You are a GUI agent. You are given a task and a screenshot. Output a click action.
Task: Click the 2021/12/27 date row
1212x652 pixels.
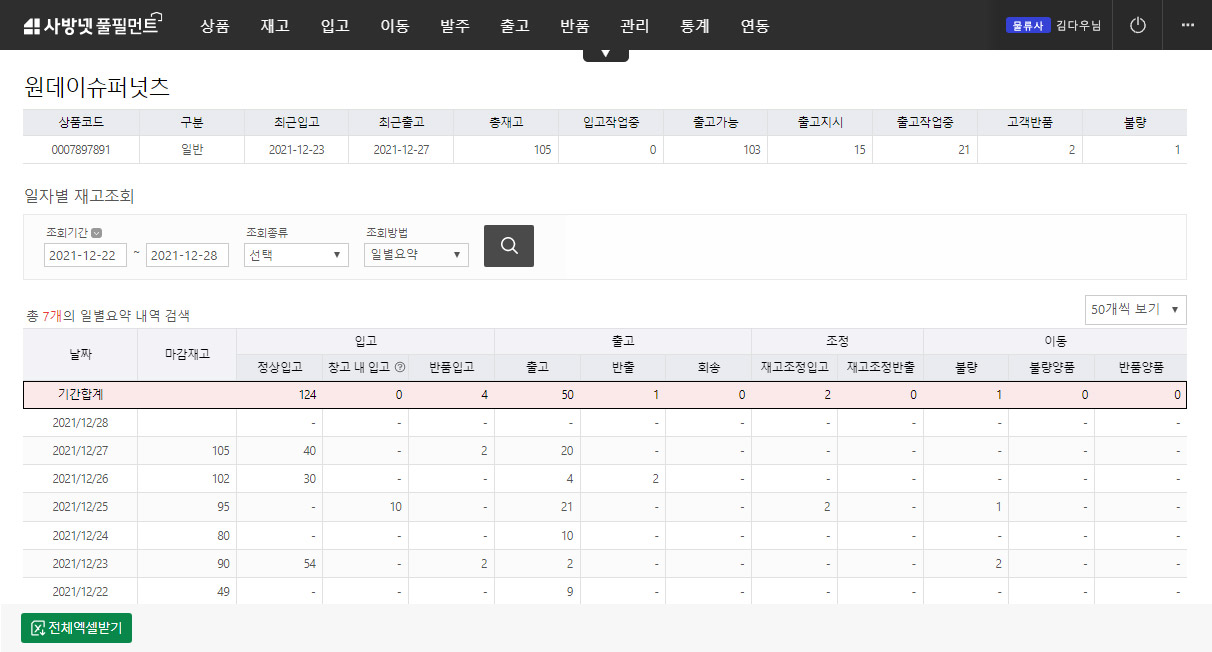point(80,451)
